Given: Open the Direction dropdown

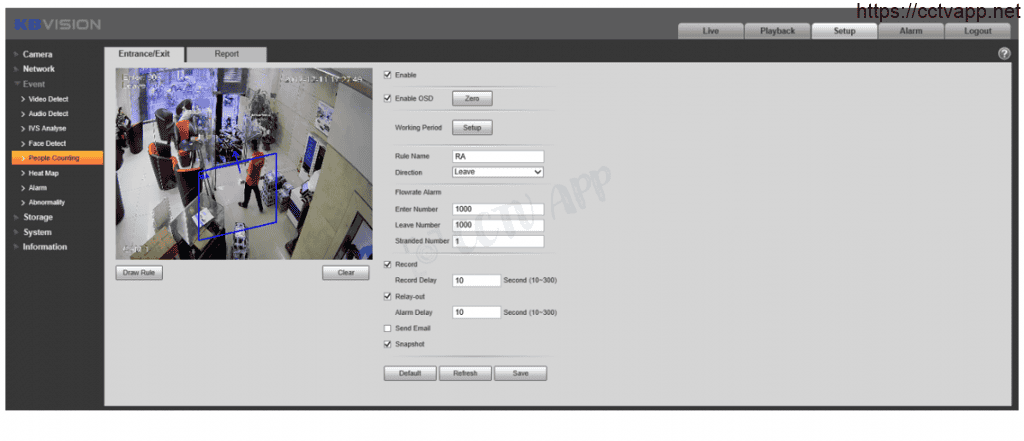Looking at the screenshot, I should [497, 172].
